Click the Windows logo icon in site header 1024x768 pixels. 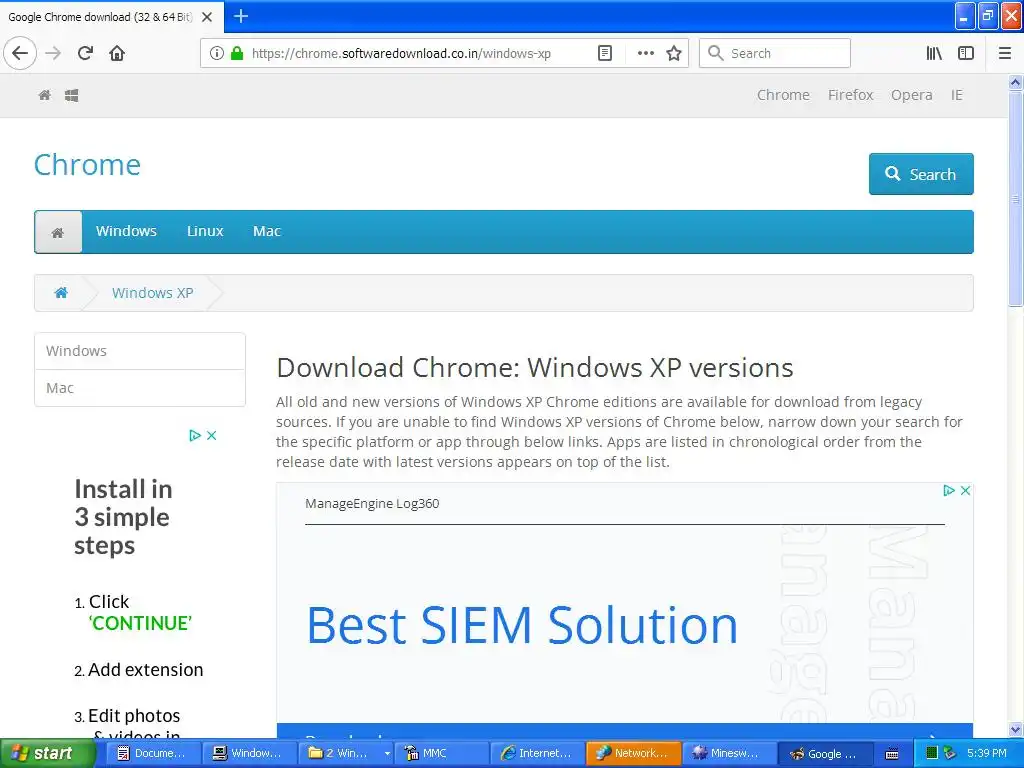click(x=72, y=95)
